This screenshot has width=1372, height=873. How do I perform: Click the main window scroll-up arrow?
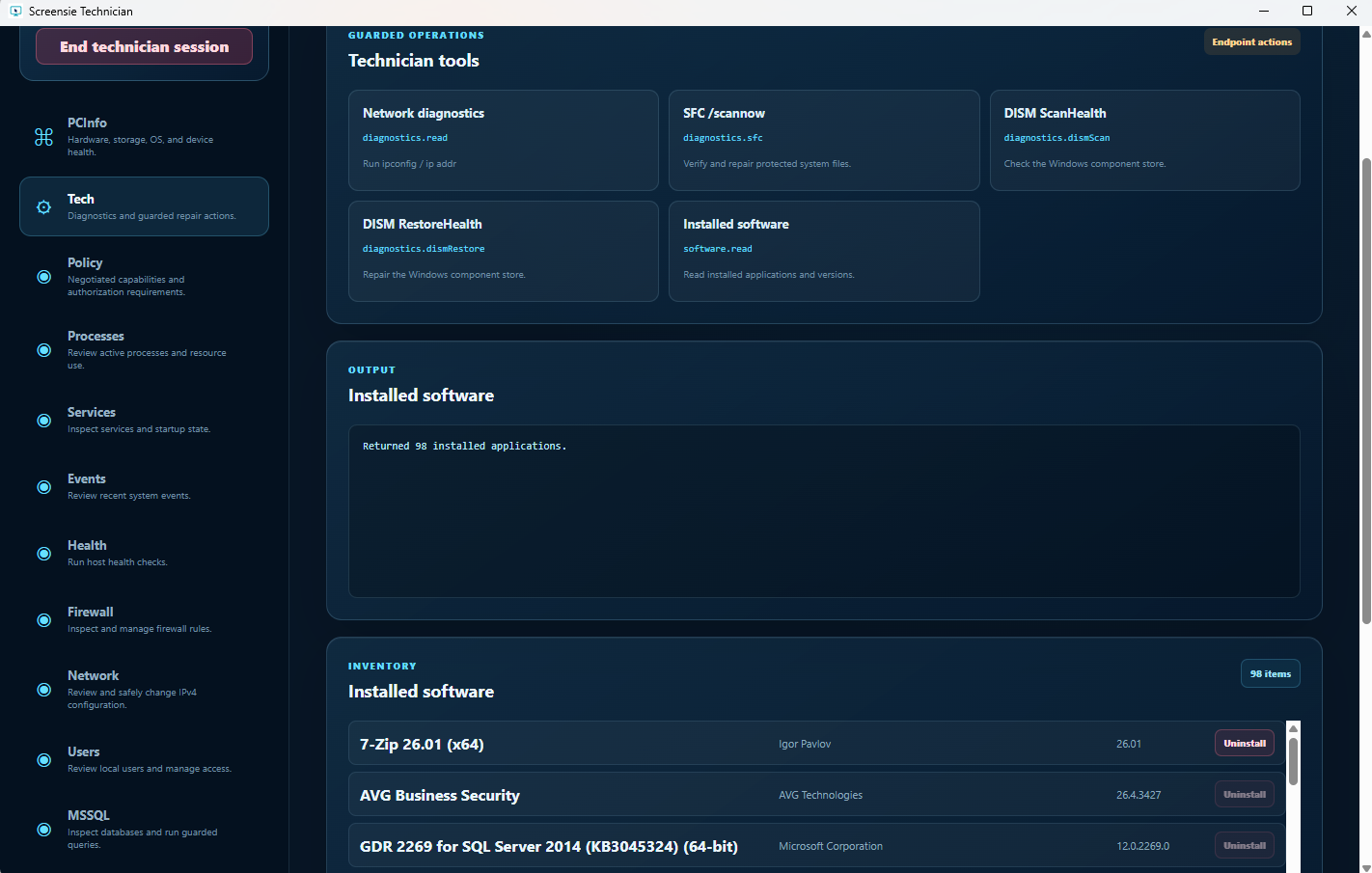[x=1365, y=34]
